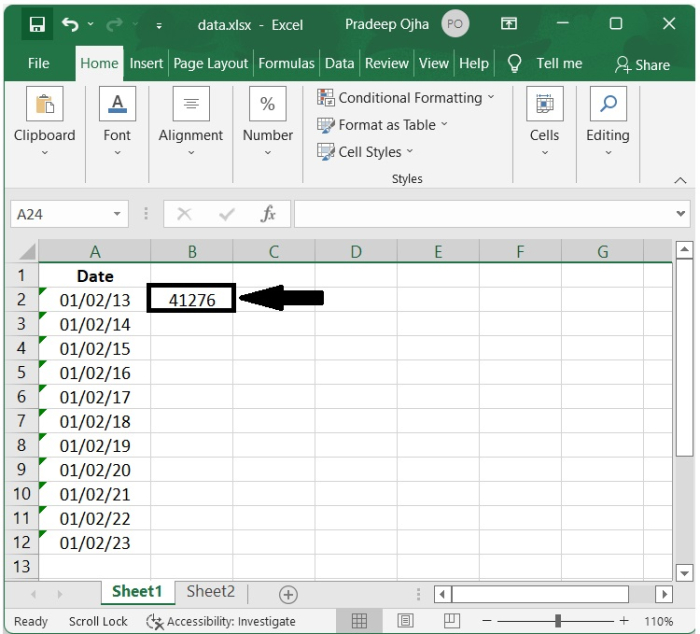Select cell with date 01/02/13
This screenshot has height=634, width=700.
[94, 300]
